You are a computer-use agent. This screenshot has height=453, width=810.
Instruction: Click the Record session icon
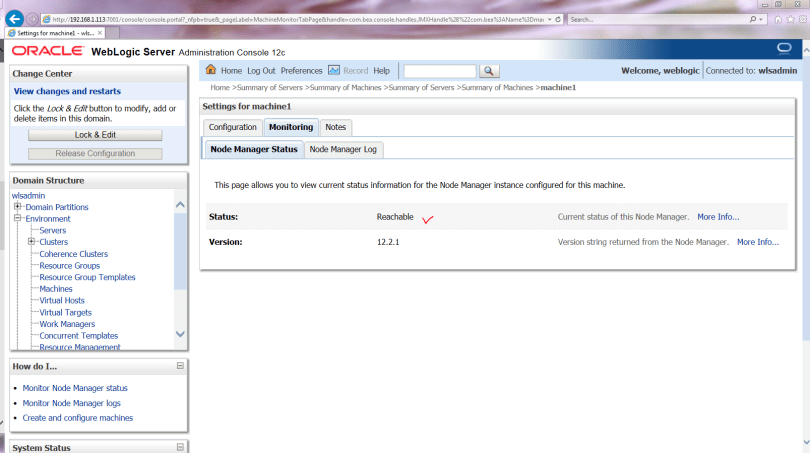coord(334,70)
